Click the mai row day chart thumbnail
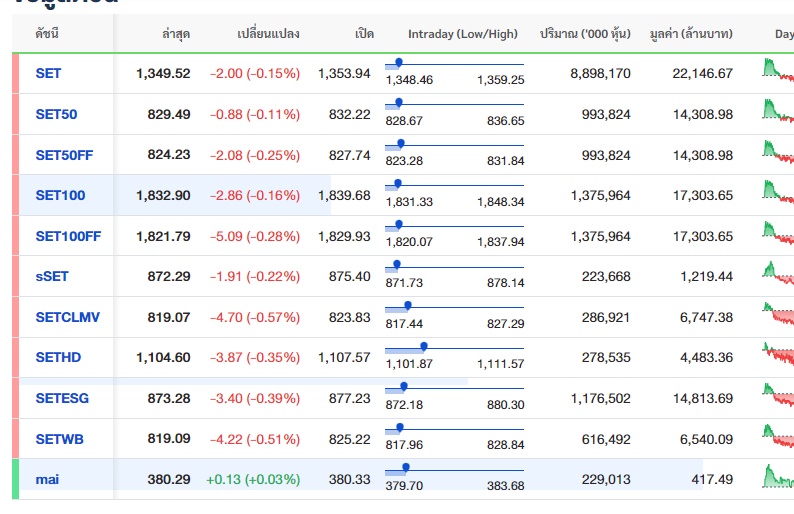Screen dimensions: 794x514 click(778, 476)
